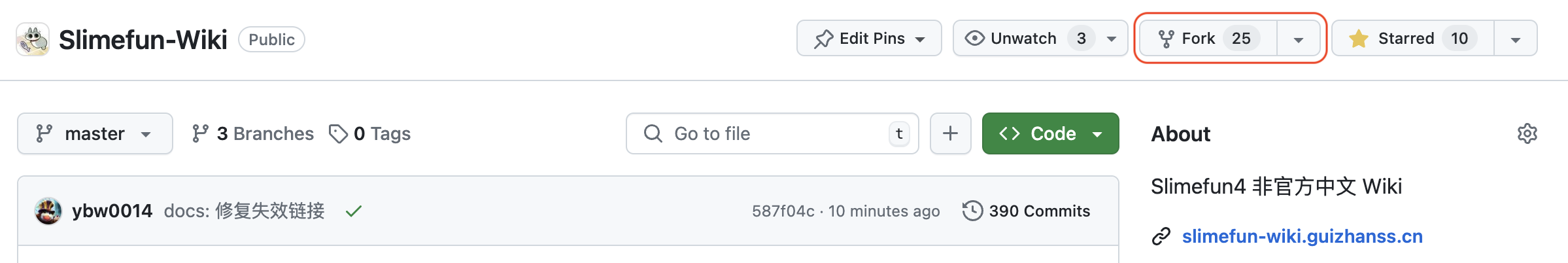1568x263 pixels.
Task: Open About settings gear icon
Action: pyautogui.click(x=1527, y=134)
